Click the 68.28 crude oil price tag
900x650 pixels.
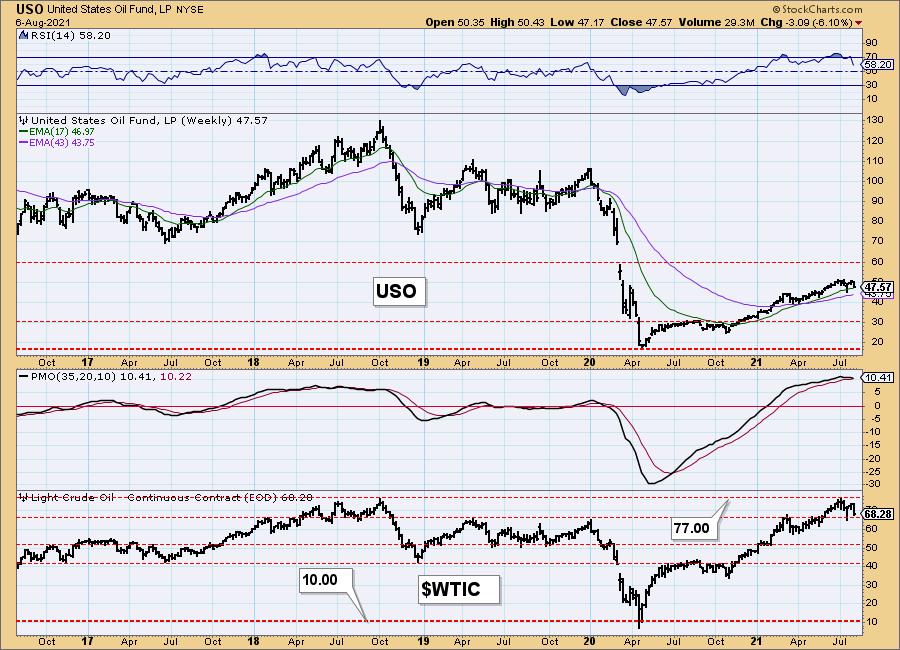[x=879, y=514]
